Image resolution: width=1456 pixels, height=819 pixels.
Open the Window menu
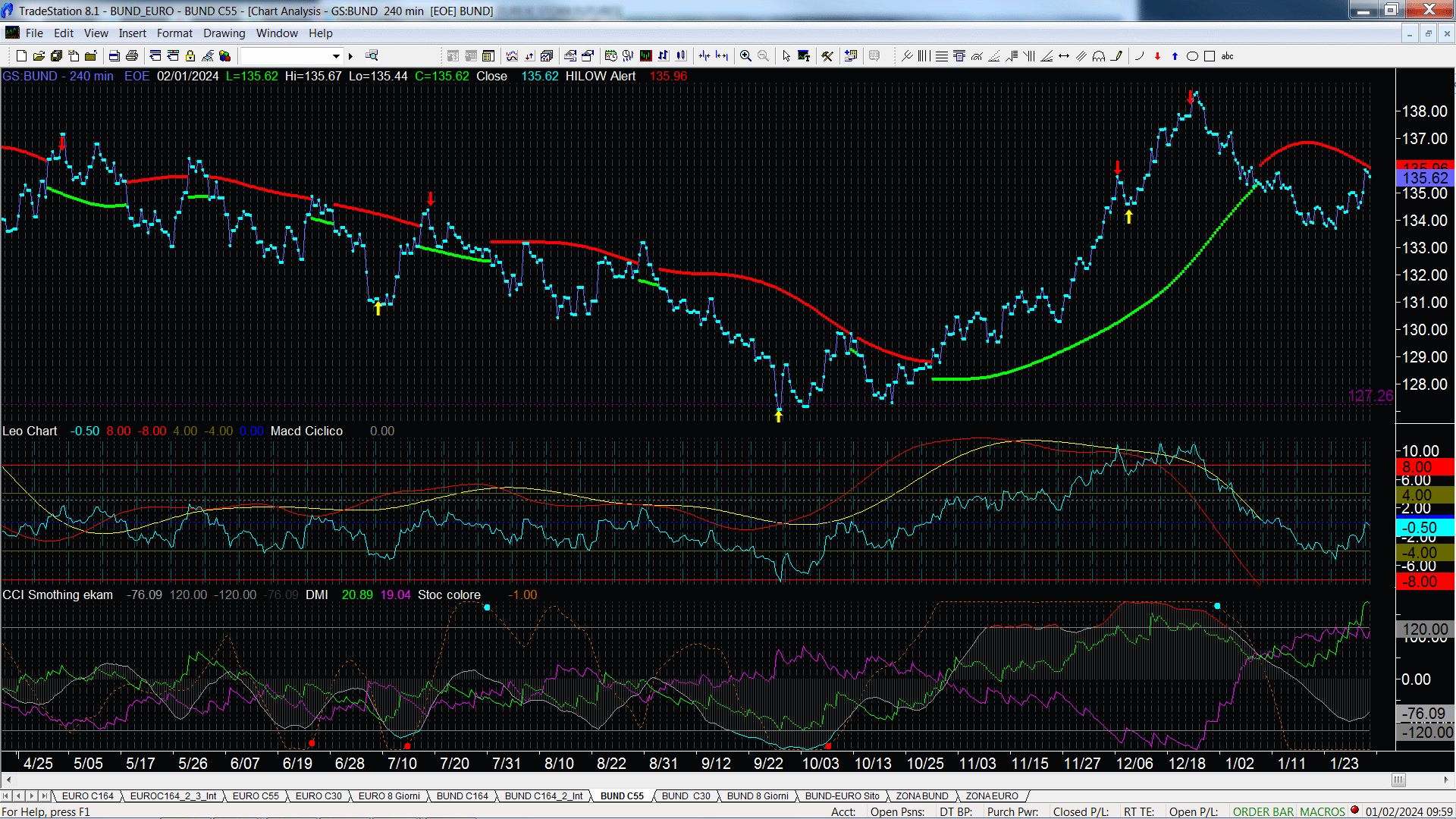pos(277,33)
